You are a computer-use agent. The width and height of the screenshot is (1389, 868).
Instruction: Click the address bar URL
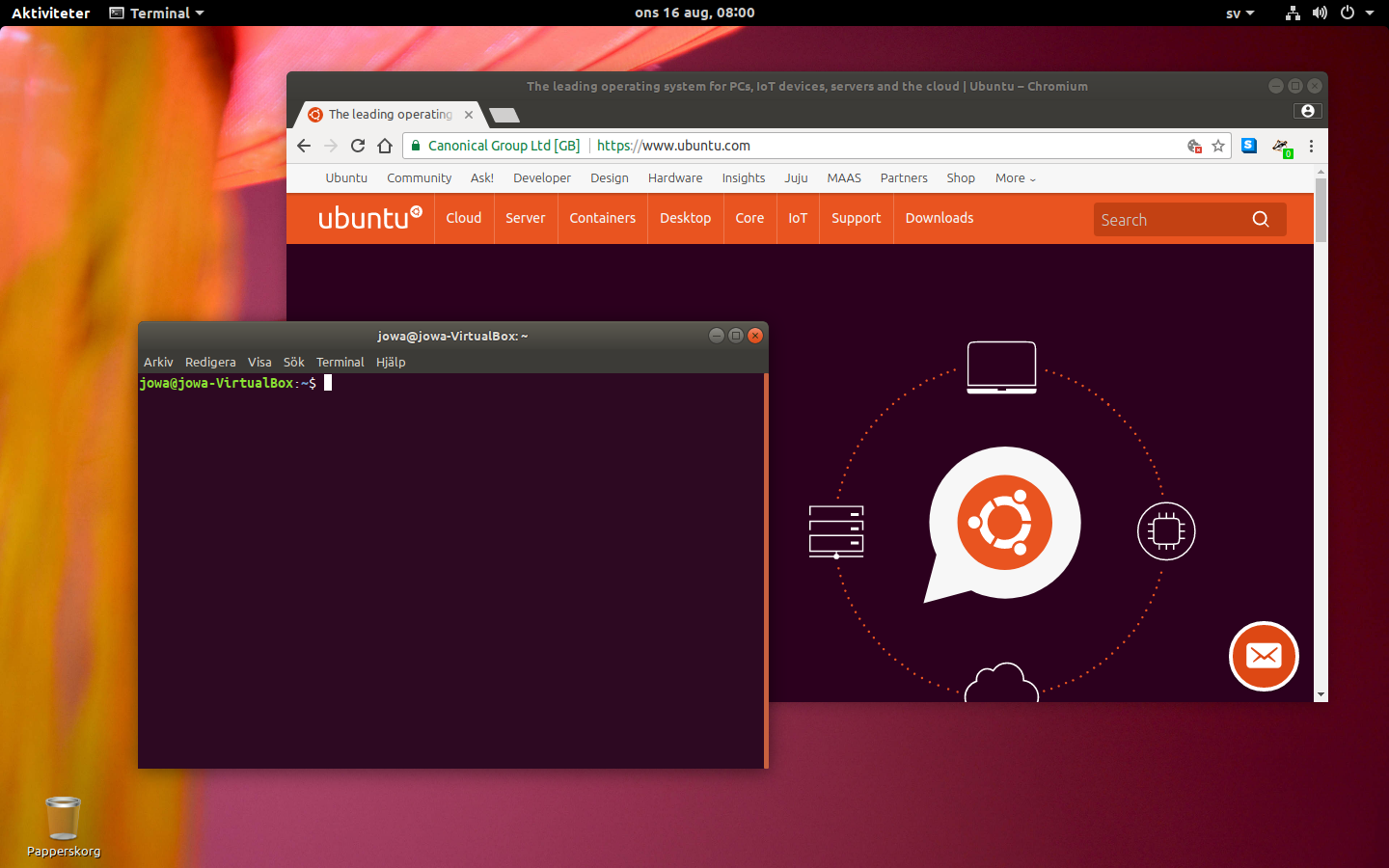point(673,146)
